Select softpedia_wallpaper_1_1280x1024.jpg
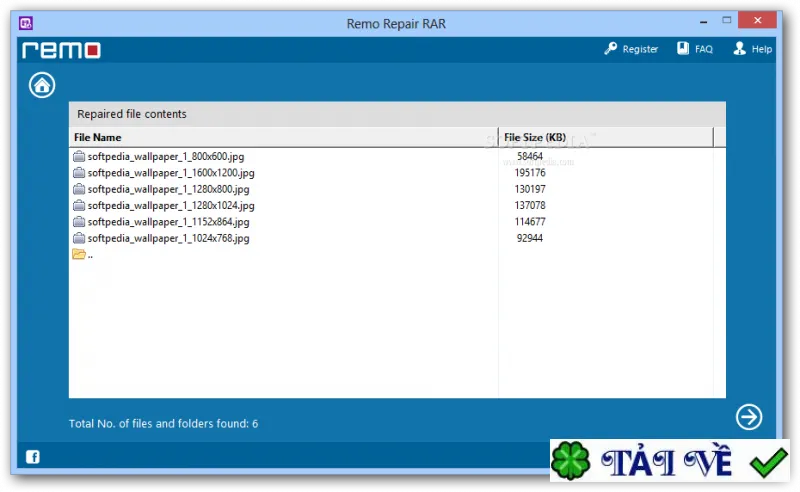The width and height of the screenshot is (800, 492). click(171, 205)
